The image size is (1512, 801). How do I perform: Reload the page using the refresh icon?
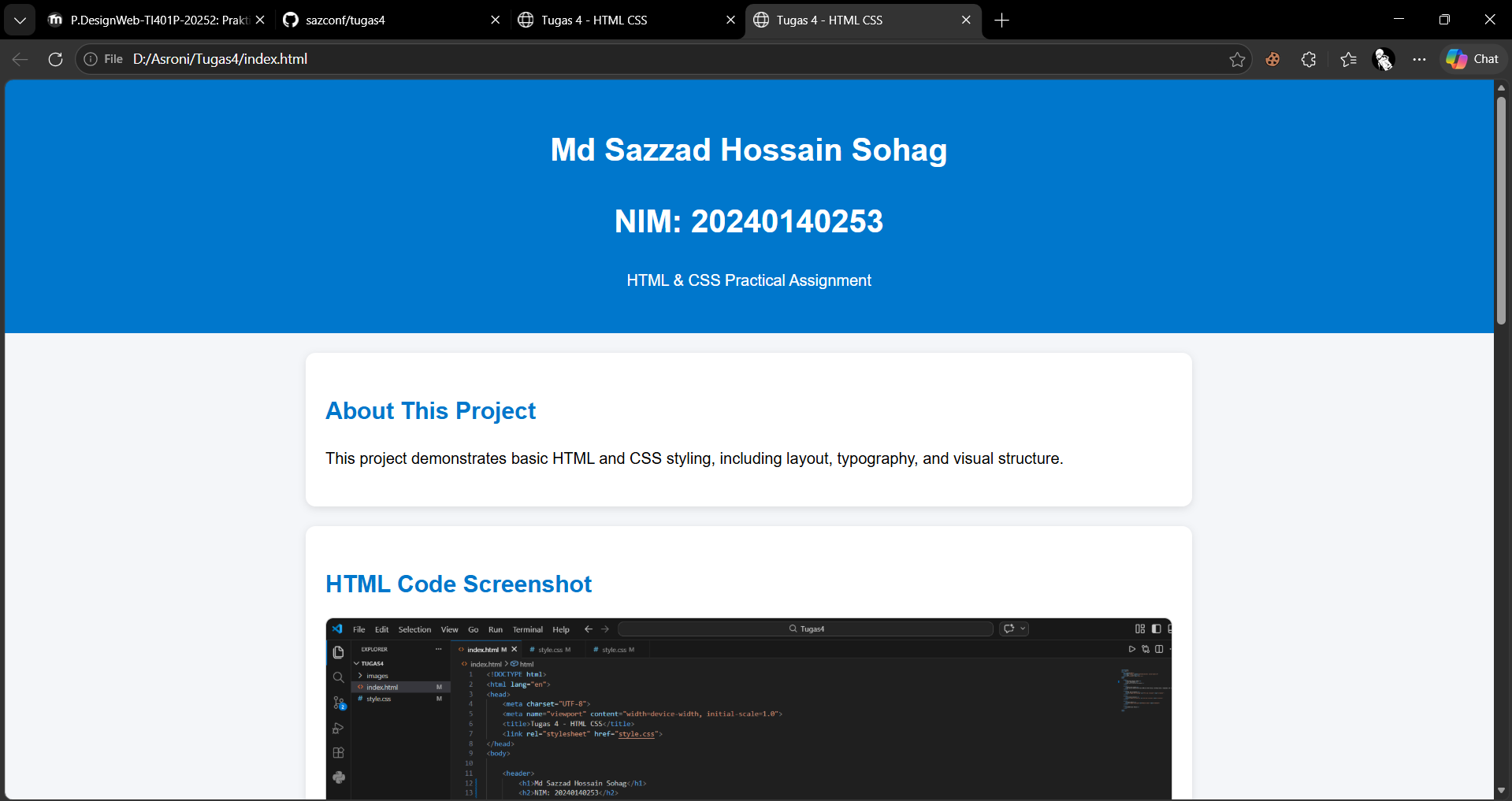click(54, 59)
